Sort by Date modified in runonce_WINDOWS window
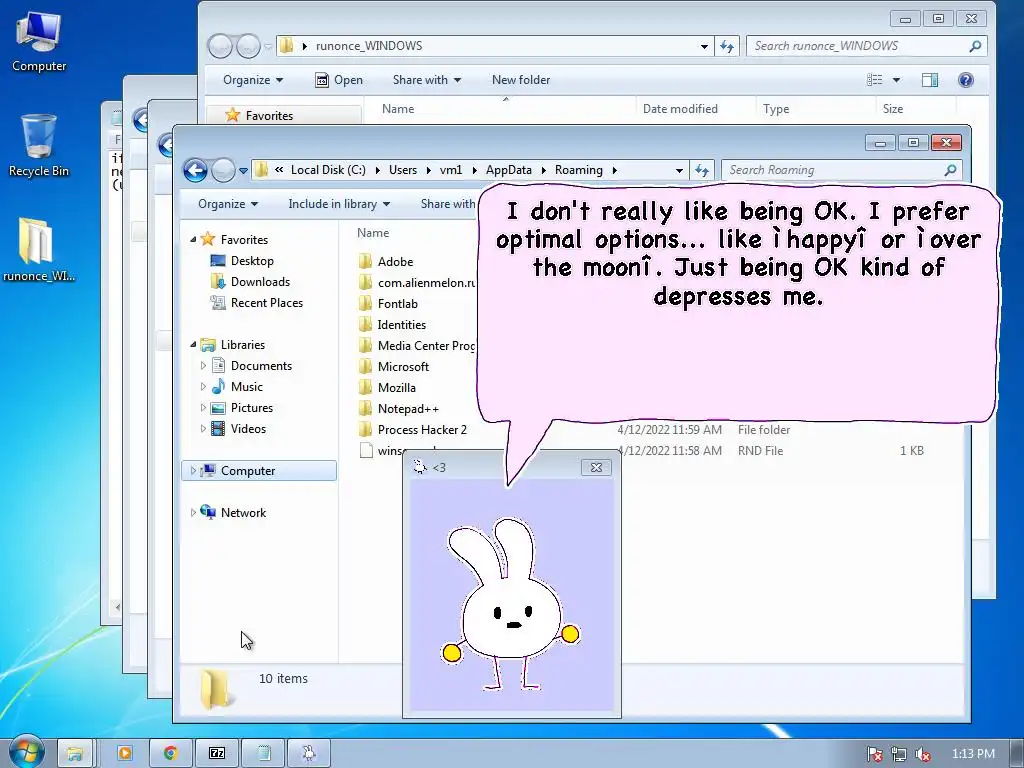The image size is (1024, 768). tap(680, 108)
